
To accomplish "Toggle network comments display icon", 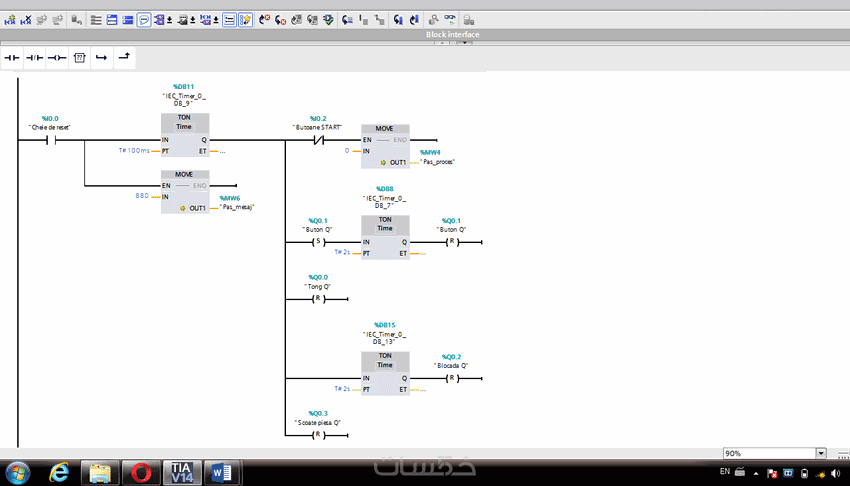I will click(x=229, y=20).
